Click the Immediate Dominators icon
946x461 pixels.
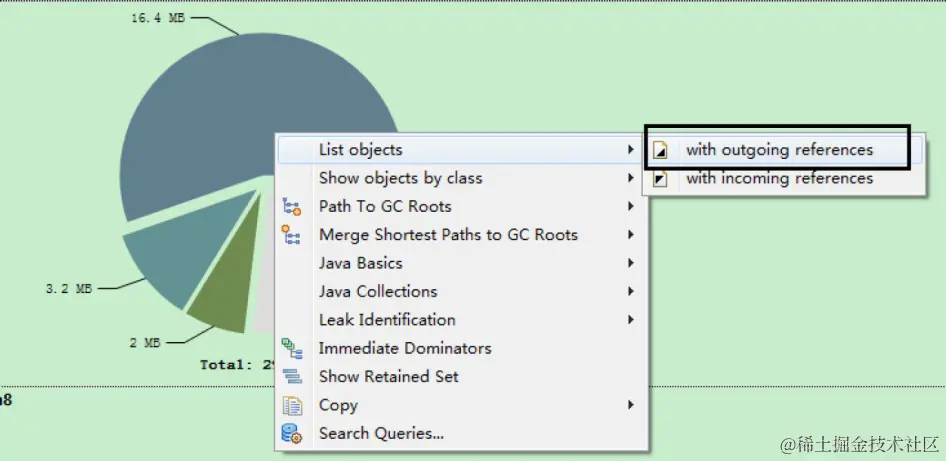(292, 348)
